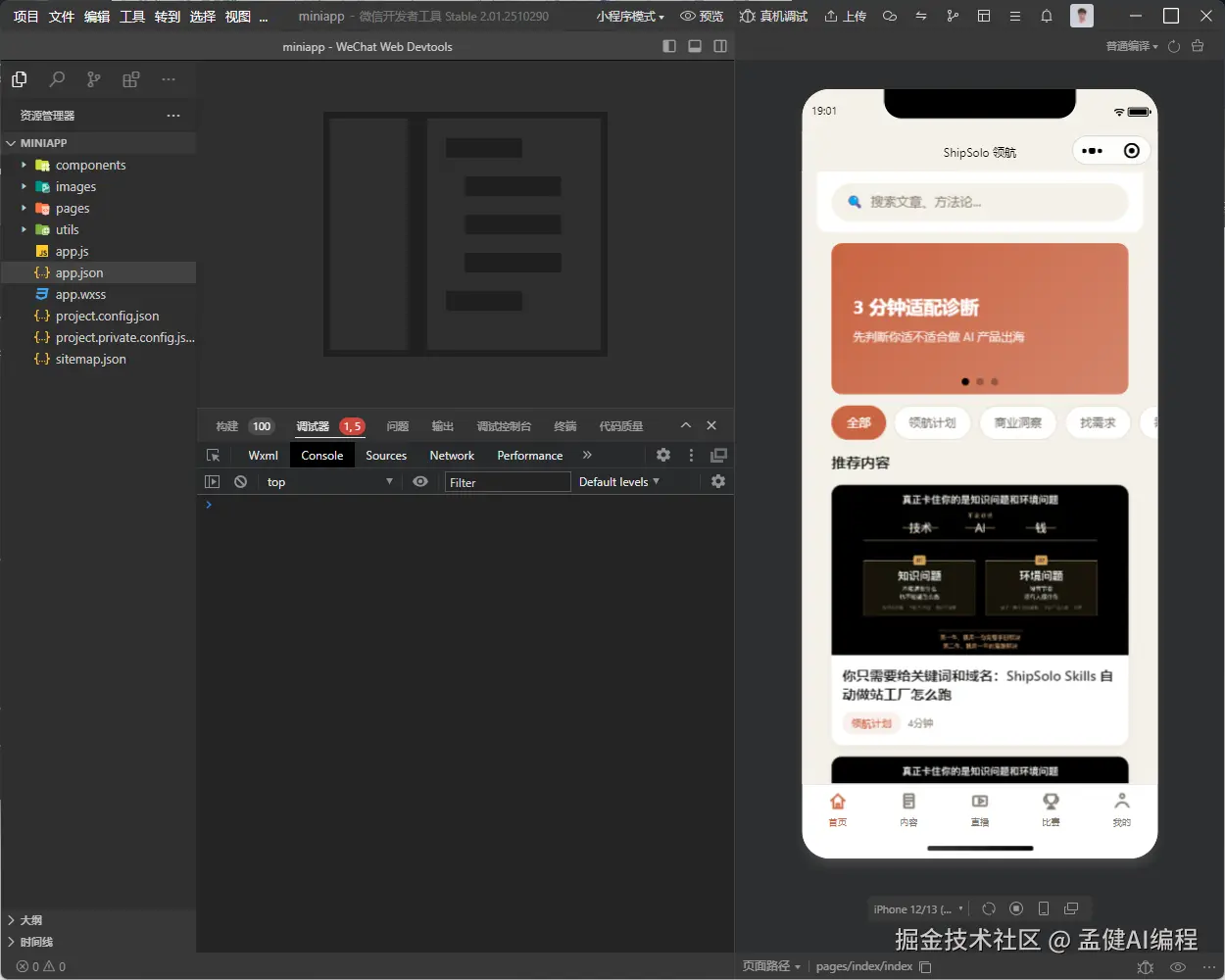Open the 工具 menu
The height and width of the screenshot is (980, 1225).
click(131, 16)
